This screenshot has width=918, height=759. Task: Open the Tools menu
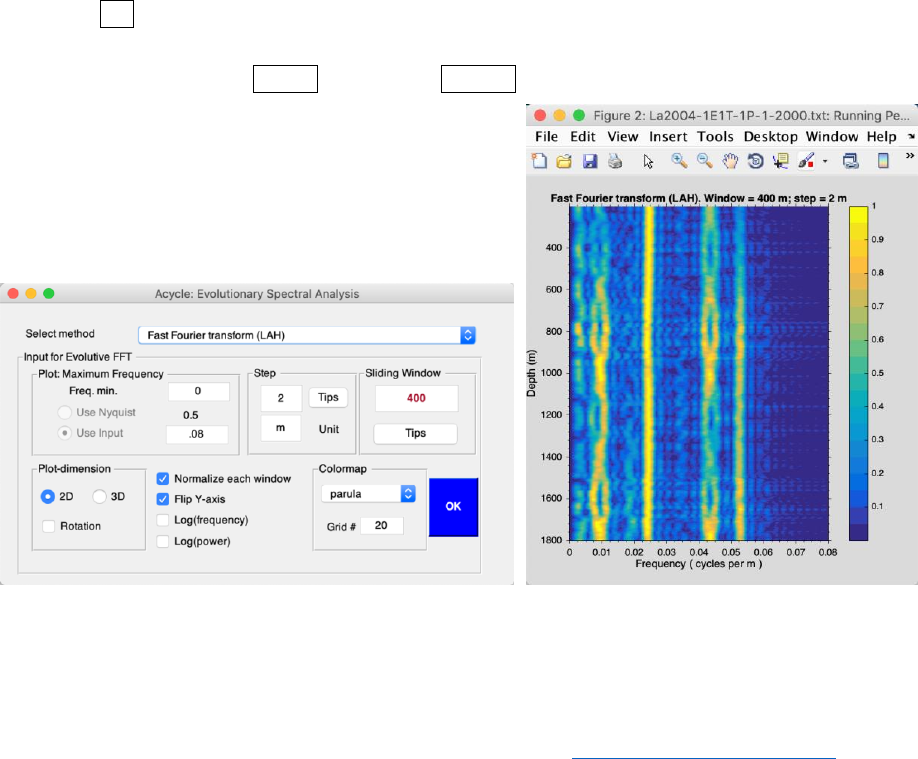(715, 136)
